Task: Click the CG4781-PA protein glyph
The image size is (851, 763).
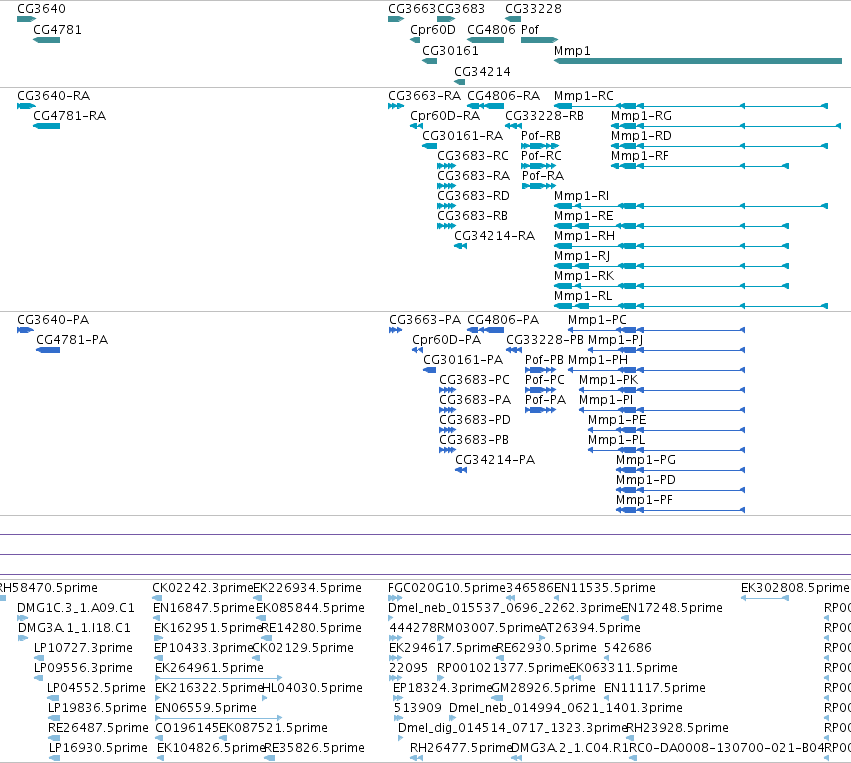Action: [x=48, y=351]
